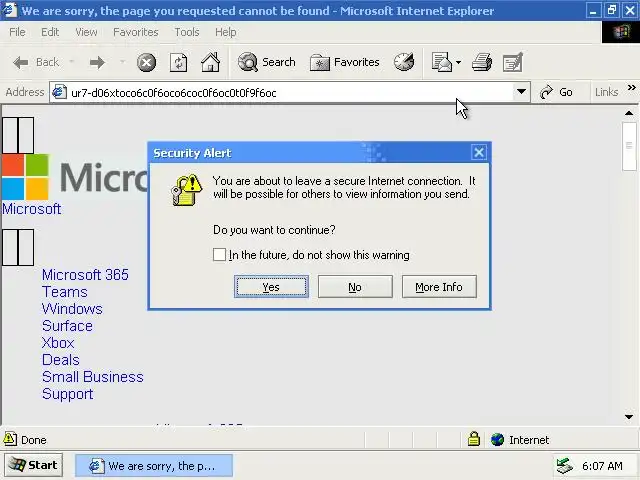Open the Edit menu

pos(50,32)
